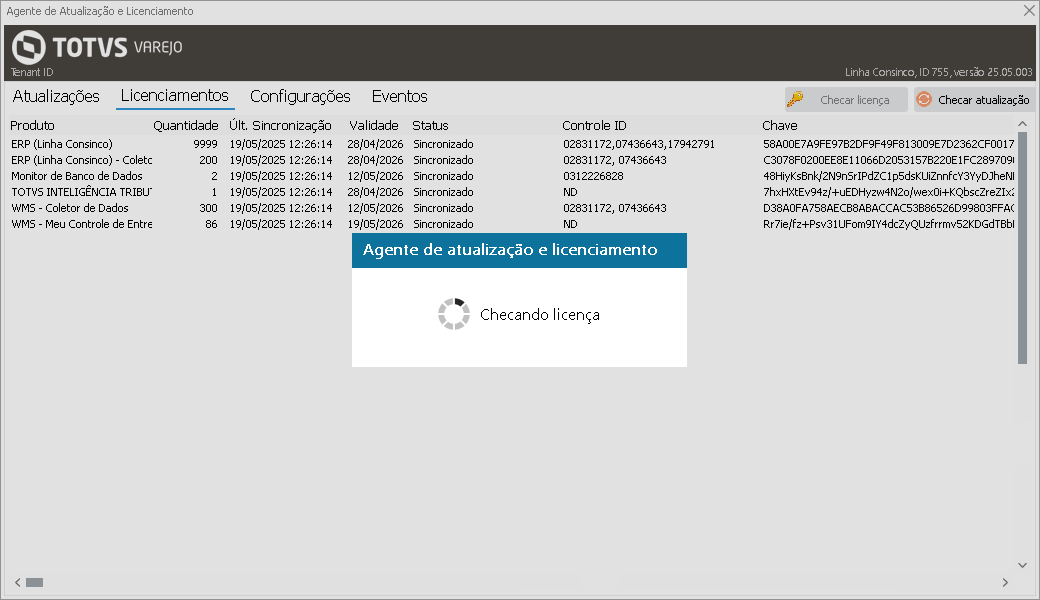Open the Licenciamentos tab

(174, 95)
